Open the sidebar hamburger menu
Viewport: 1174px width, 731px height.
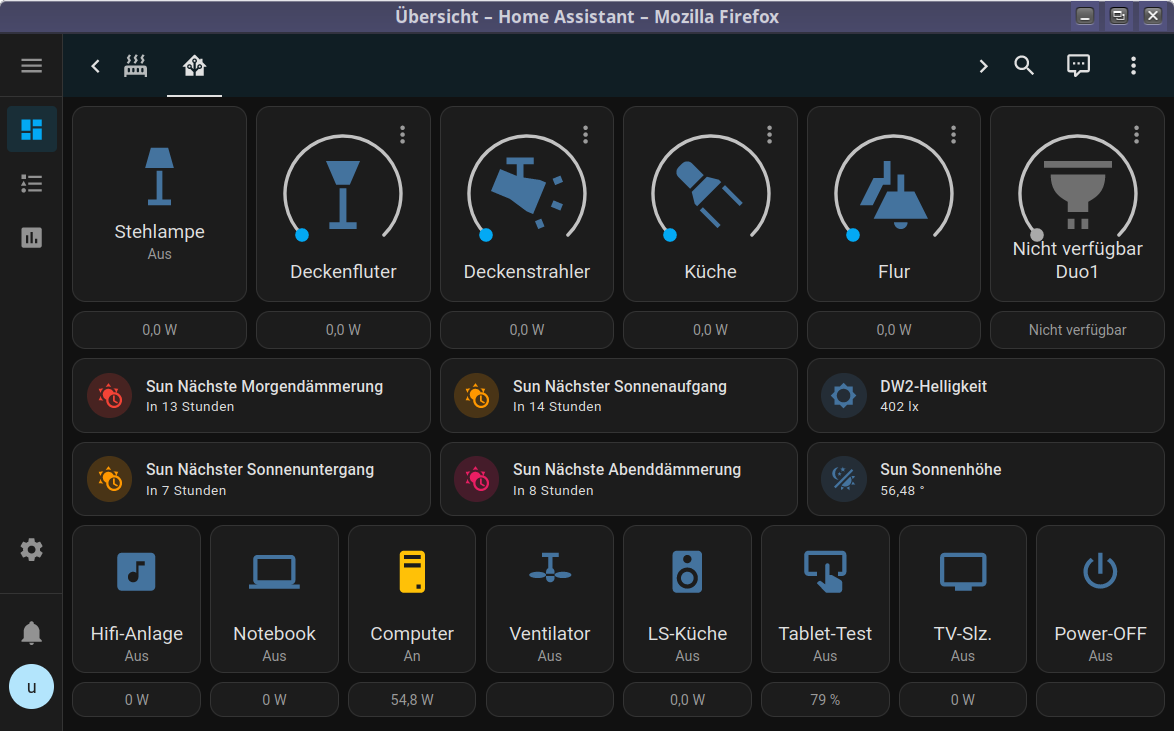click(x=31, y=66)
